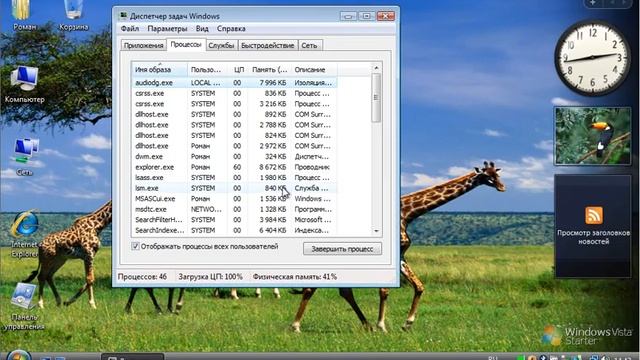Open the Панель управления desktop icon
Screen dimensions: 640x360
tap(24, 306)
